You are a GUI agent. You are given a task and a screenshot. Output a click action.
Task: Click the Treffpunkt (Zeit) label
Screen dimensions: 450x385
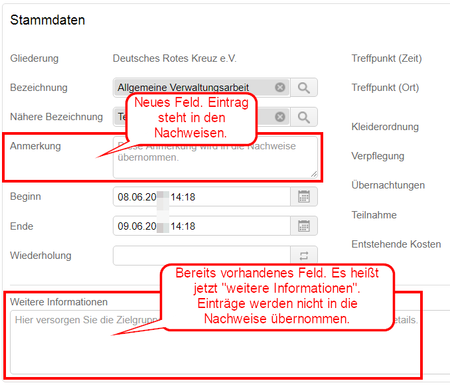(x=387, y=58)
